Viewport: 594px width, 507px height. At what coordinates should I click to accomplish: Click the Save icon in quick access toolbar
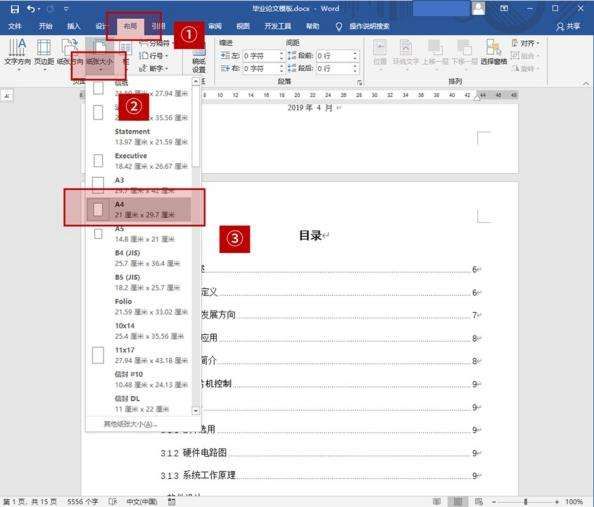point(14,8)
